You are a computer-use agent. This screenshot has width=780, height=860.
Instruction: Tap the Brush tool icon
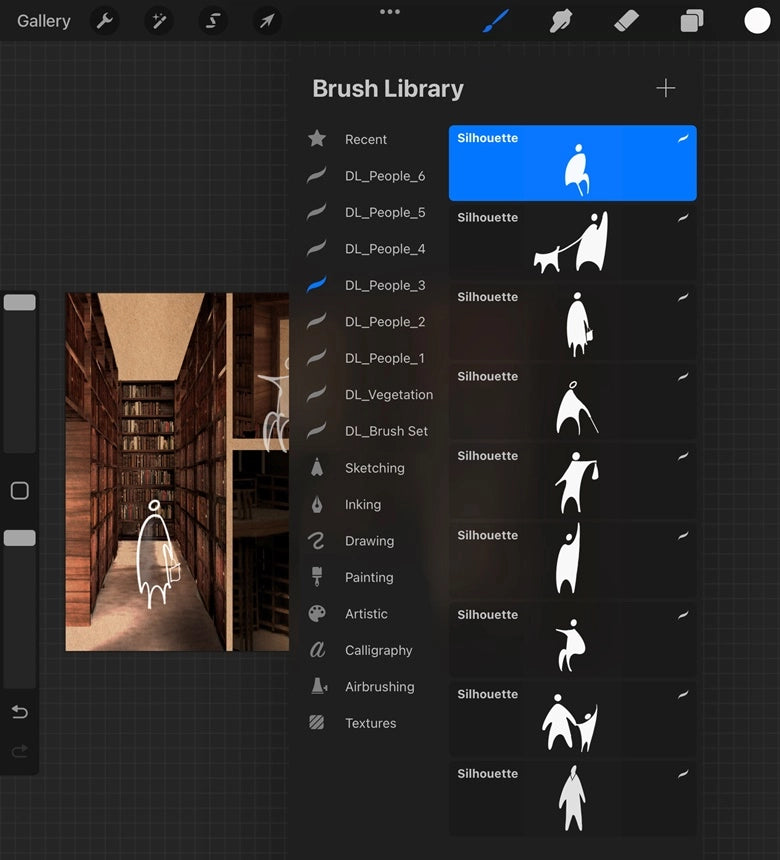coord(496,21)
